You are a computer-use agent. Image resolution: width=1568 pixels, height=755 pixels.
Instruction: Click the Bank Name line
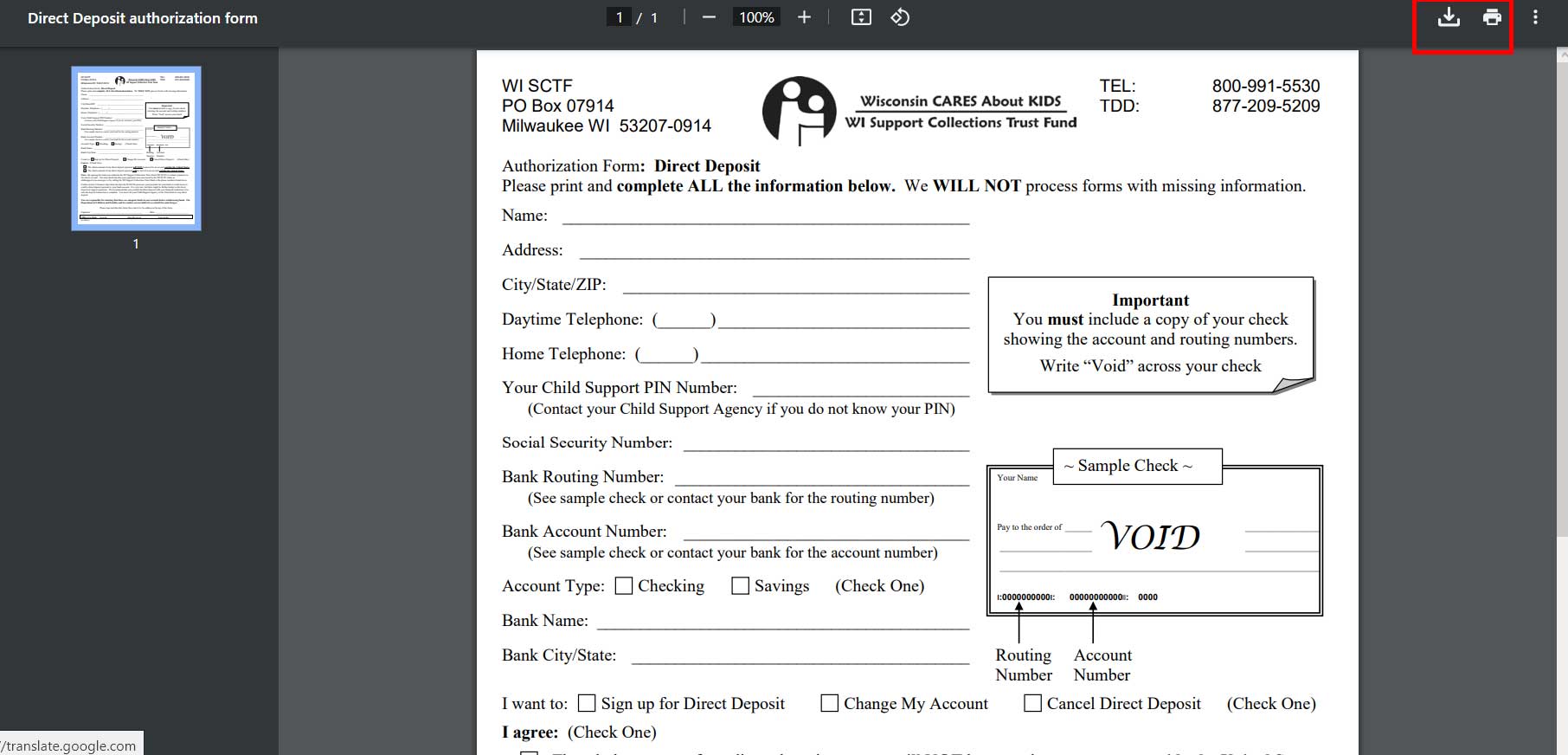pyautogui.click(x=783, y=622)
